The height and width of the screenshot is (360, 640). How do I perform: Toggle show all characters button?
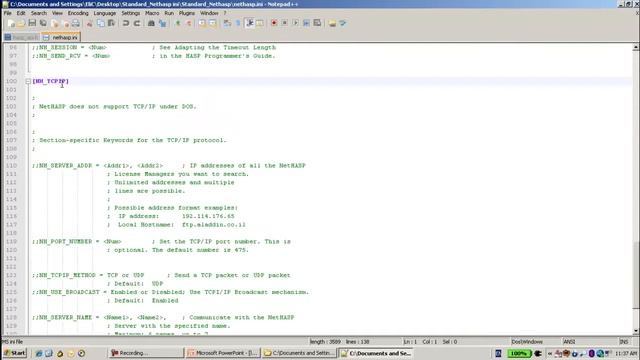[238, 23]
